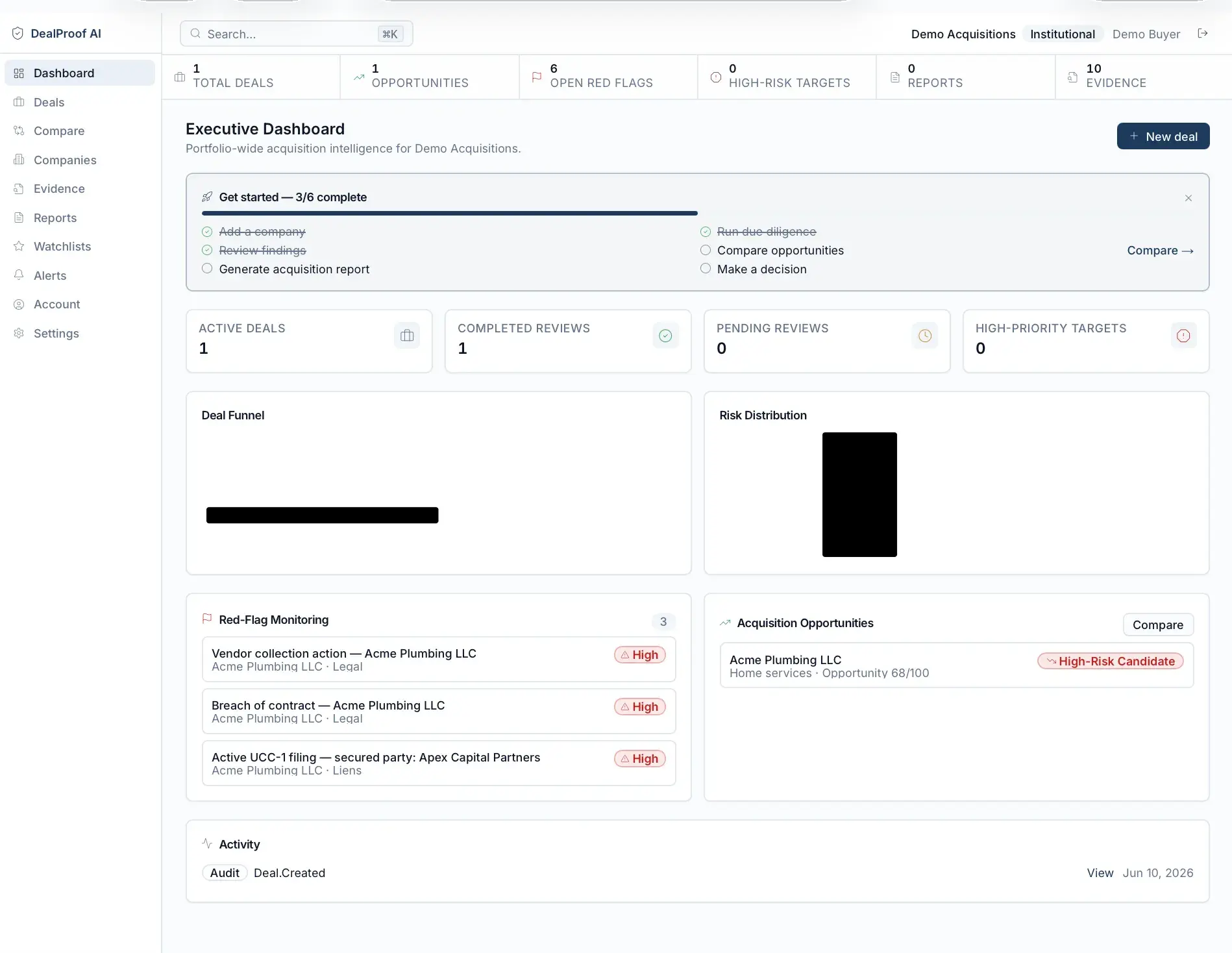Check the Compare opportunities step

pos(706,251)
